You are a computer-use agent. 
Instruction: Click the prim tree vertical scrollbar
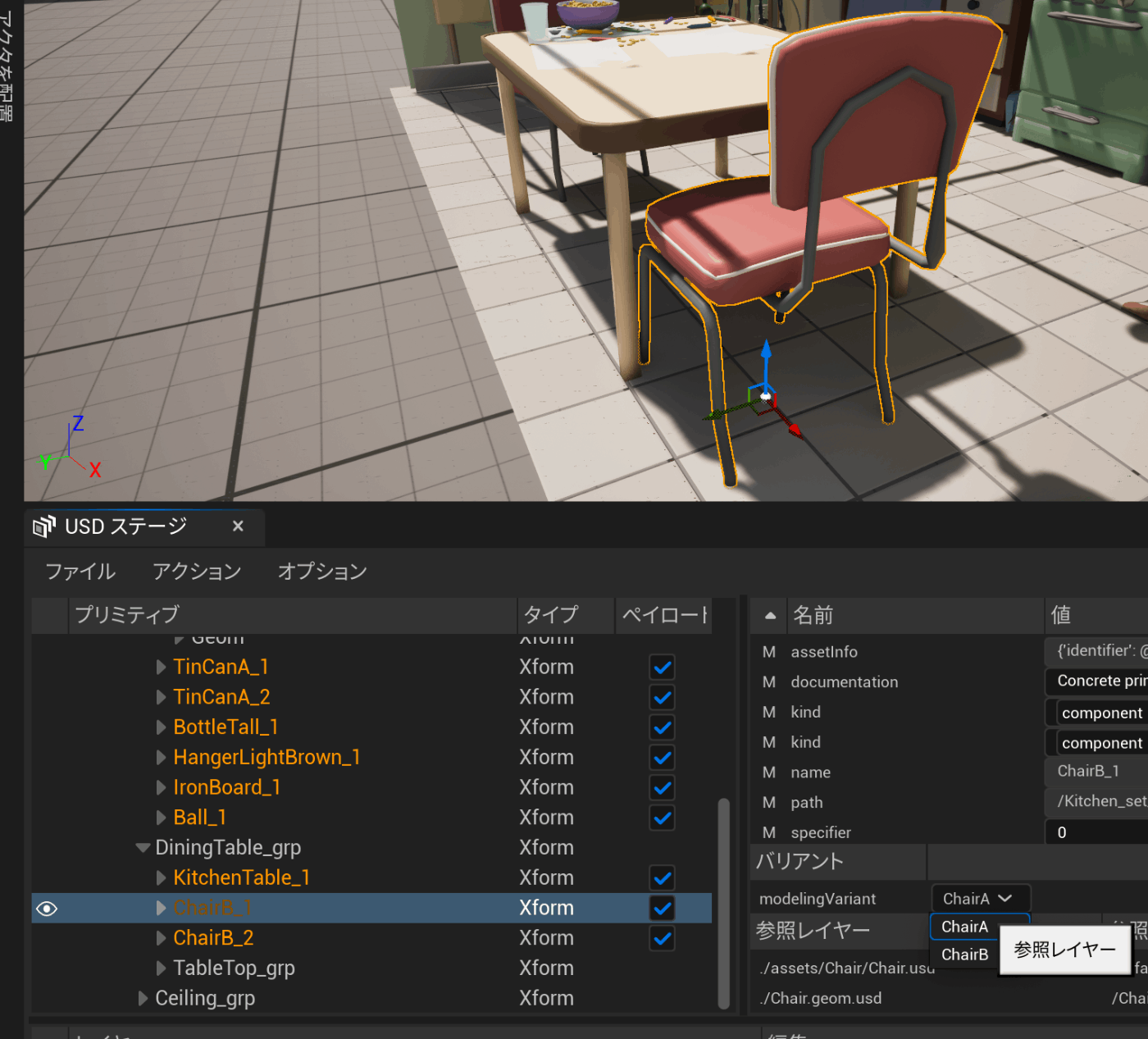(x=723, y=902)
